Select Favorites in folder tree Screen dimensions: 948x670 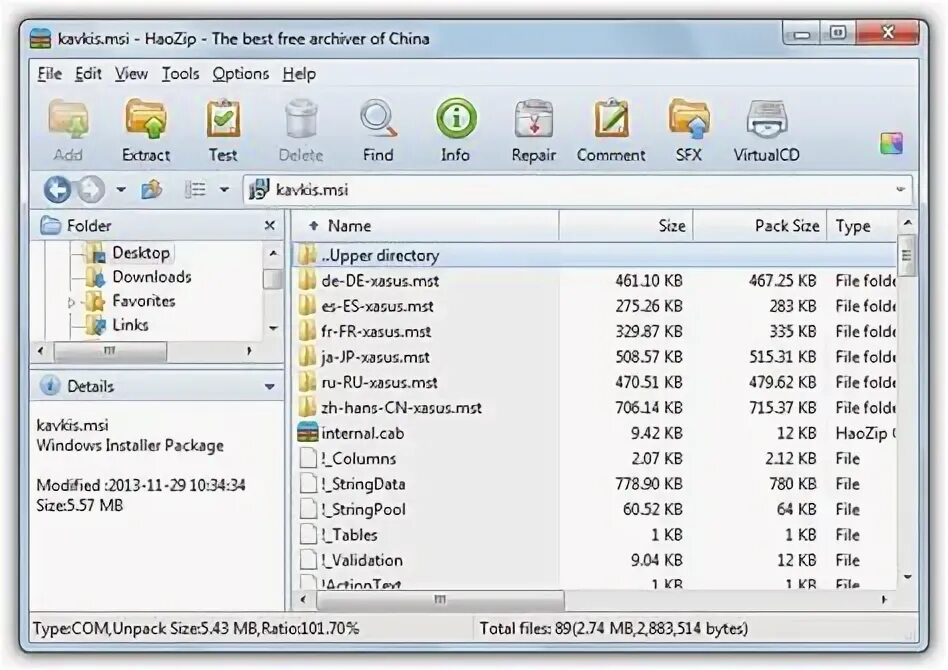(x=144, y=301)
